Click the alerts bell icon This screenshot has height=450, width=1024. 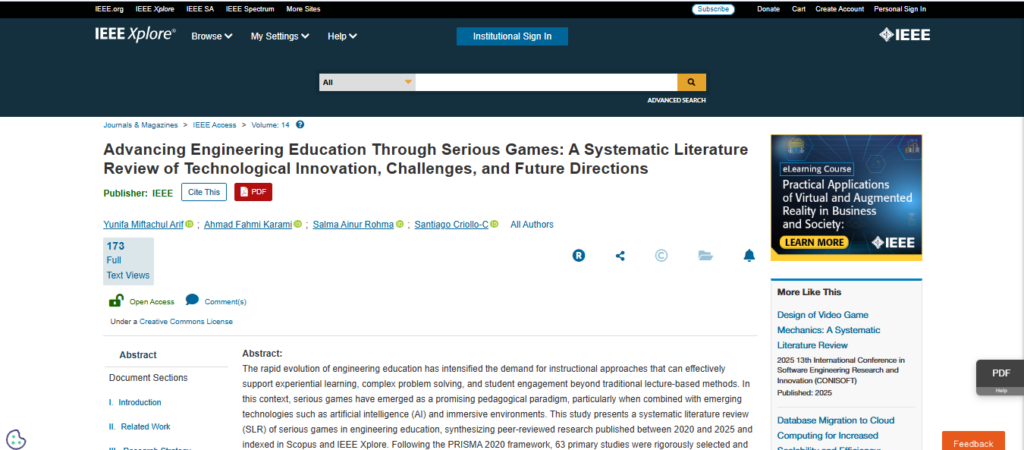point(749,255)
